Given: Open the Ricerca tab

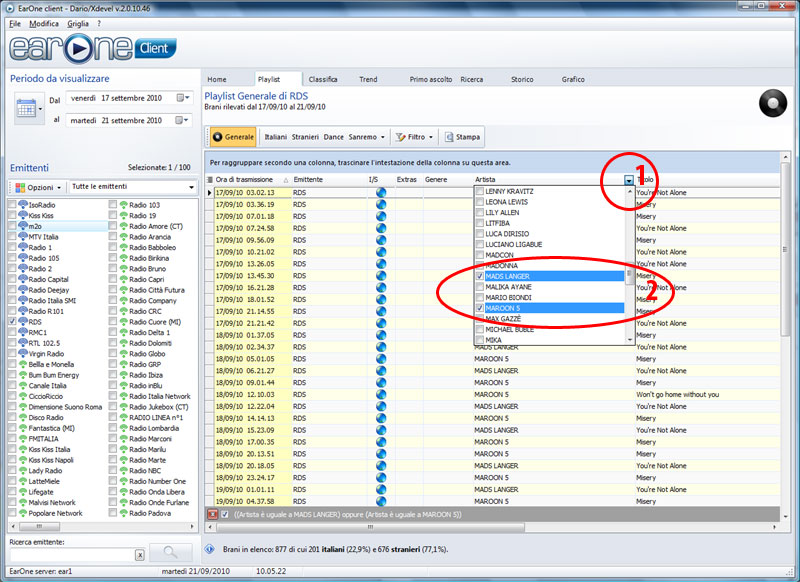Looking at the screenshot, I should (471, 79).
